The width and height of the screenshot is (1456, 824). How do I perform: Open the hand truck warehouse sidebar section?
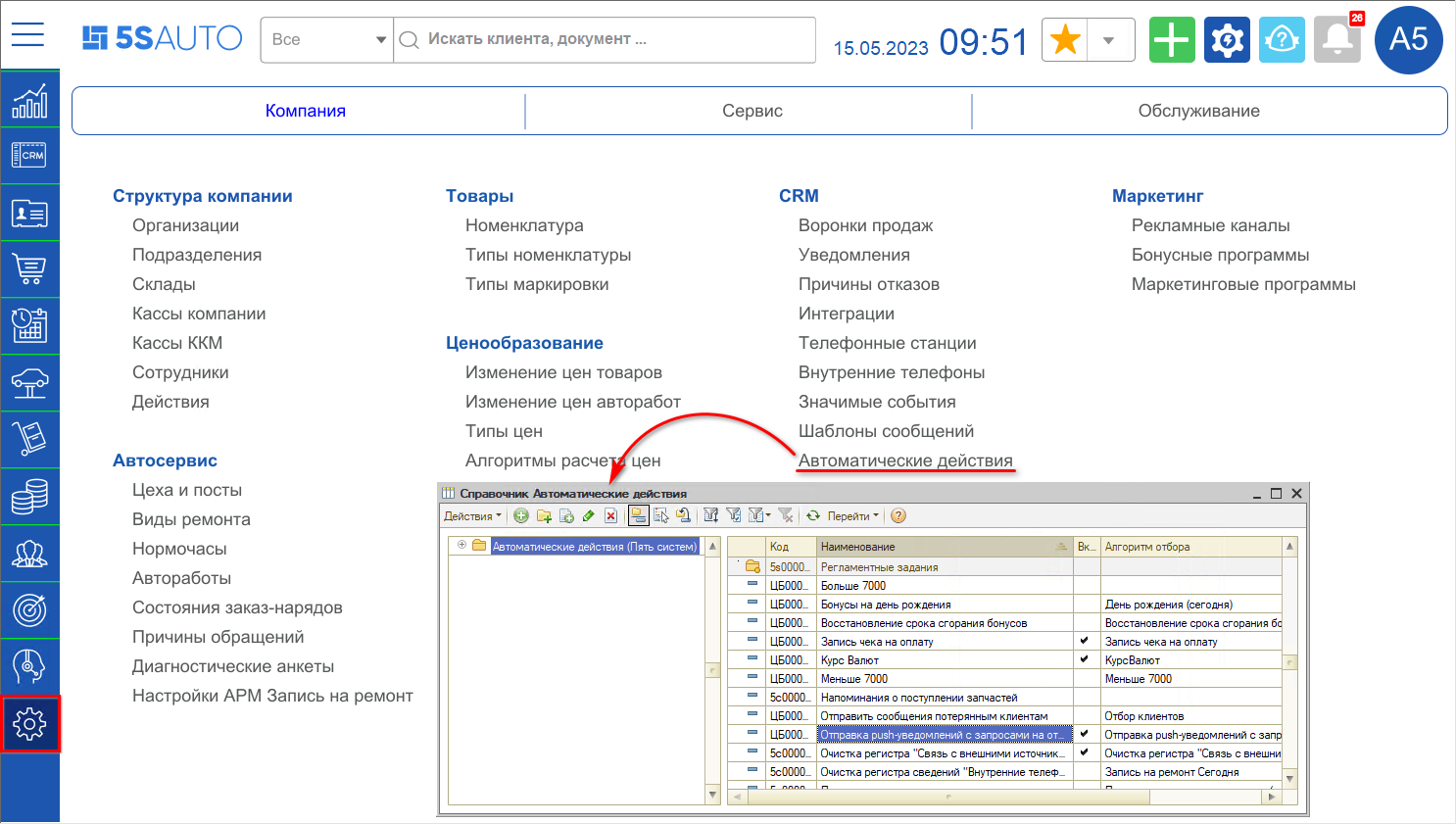(x=29, y=440)
